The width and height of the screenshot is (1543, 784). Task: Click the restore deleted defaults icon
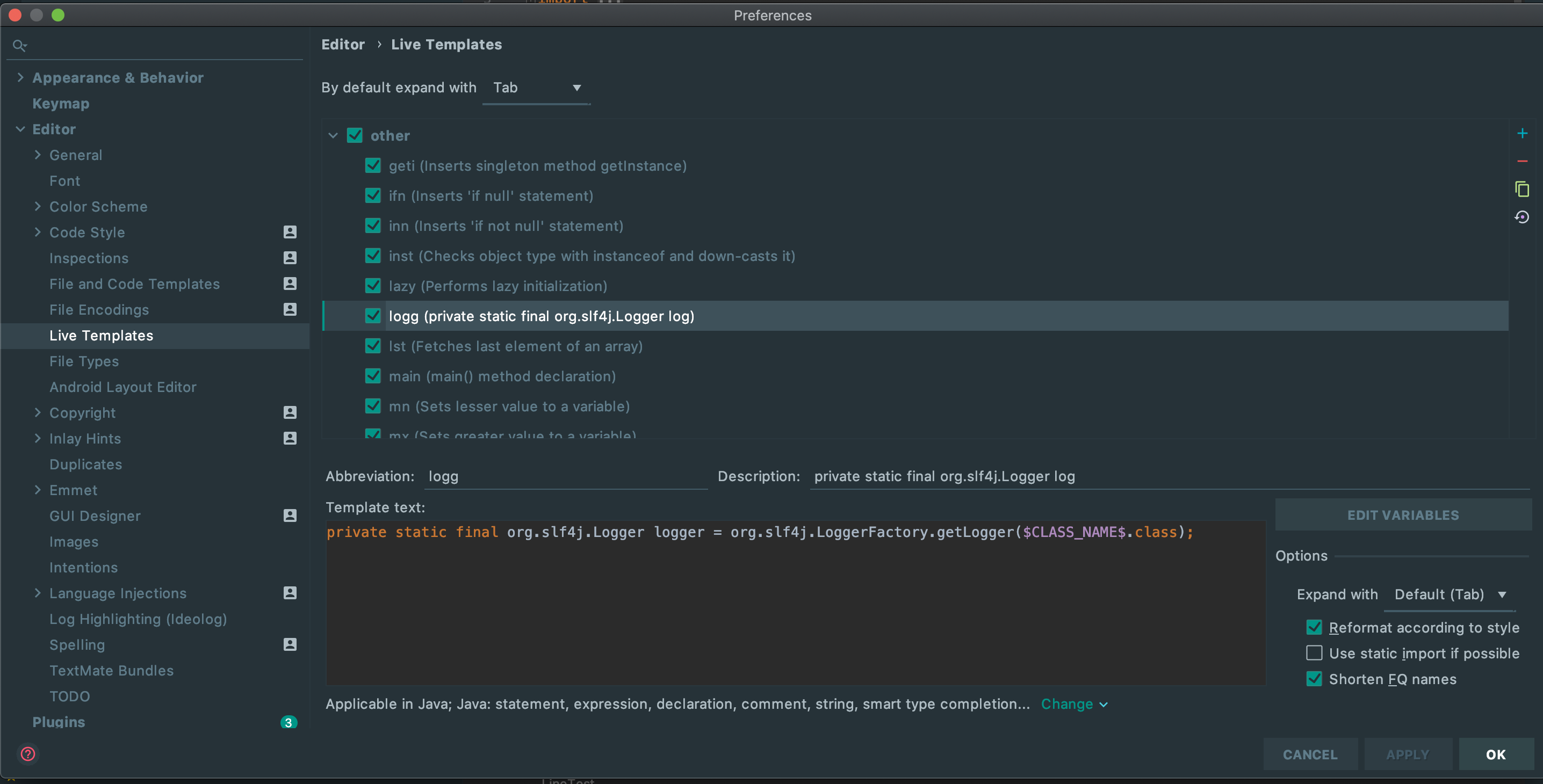click(x=1522, y=216)
